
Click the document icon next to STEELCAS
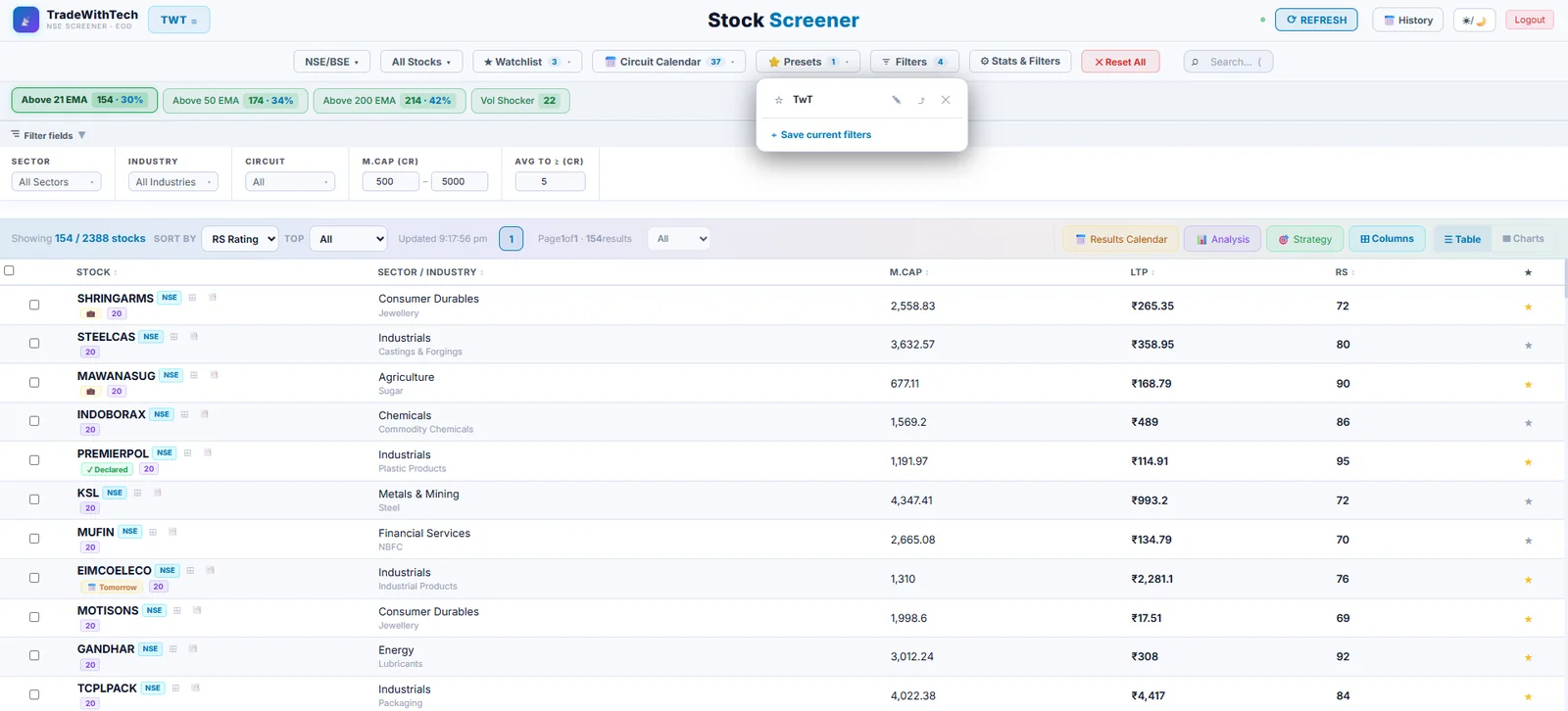point(194,337)
